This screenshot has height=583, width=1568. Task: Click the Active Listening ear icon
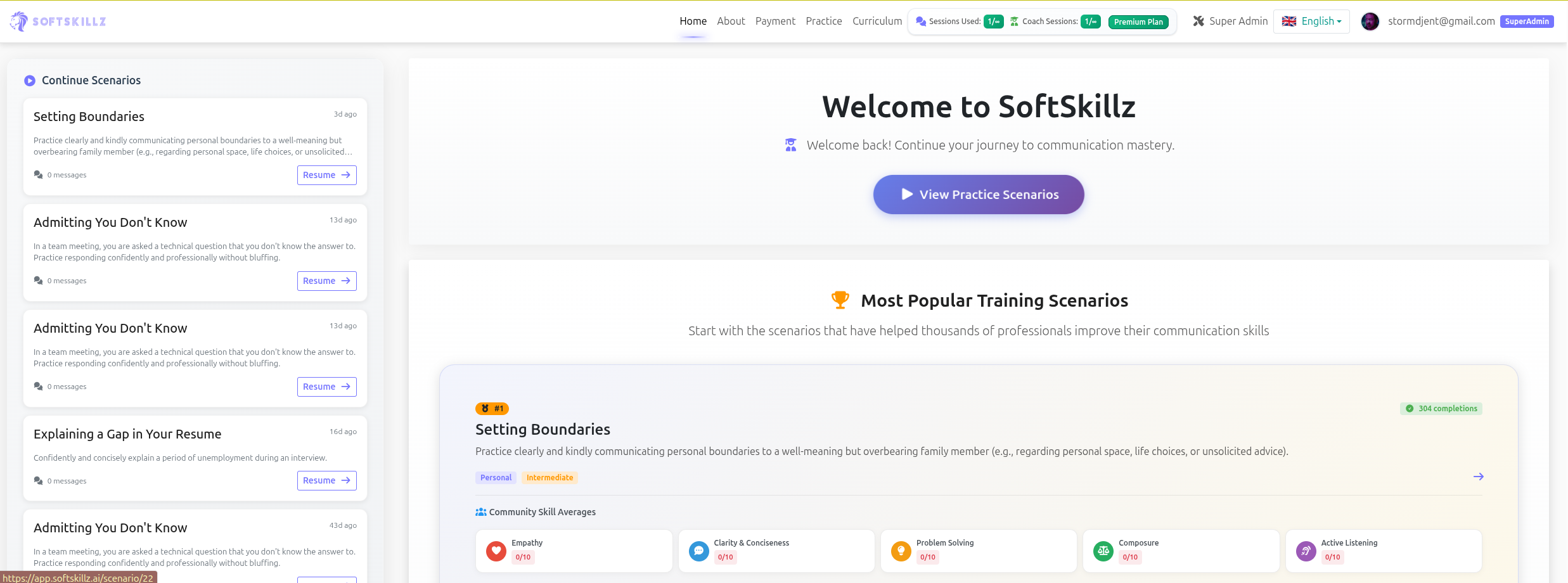click(x=1306, y=551)
